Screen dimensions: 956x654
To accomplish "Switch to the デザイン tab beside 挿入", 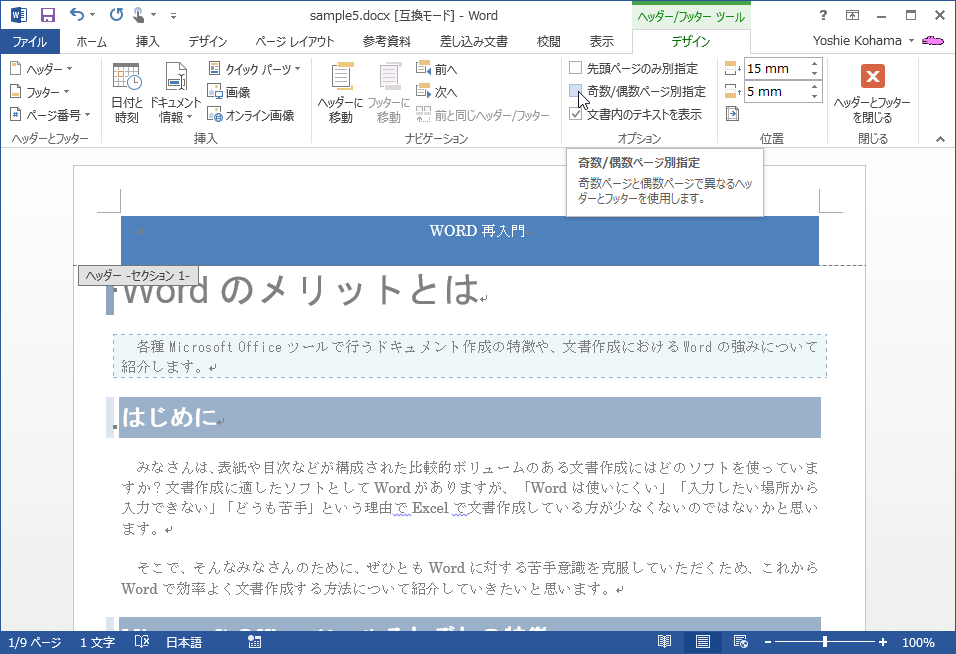I will 207,41.
